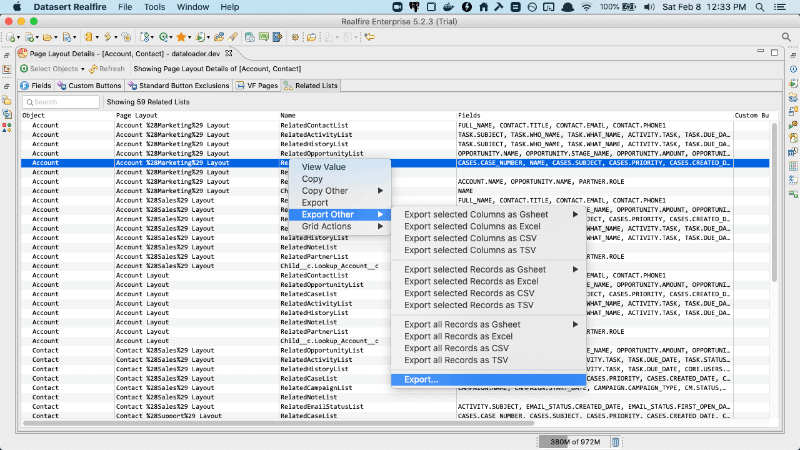Click the lightning bolt toolbar icon
This screenshot has height=450, width=800.
108,37
